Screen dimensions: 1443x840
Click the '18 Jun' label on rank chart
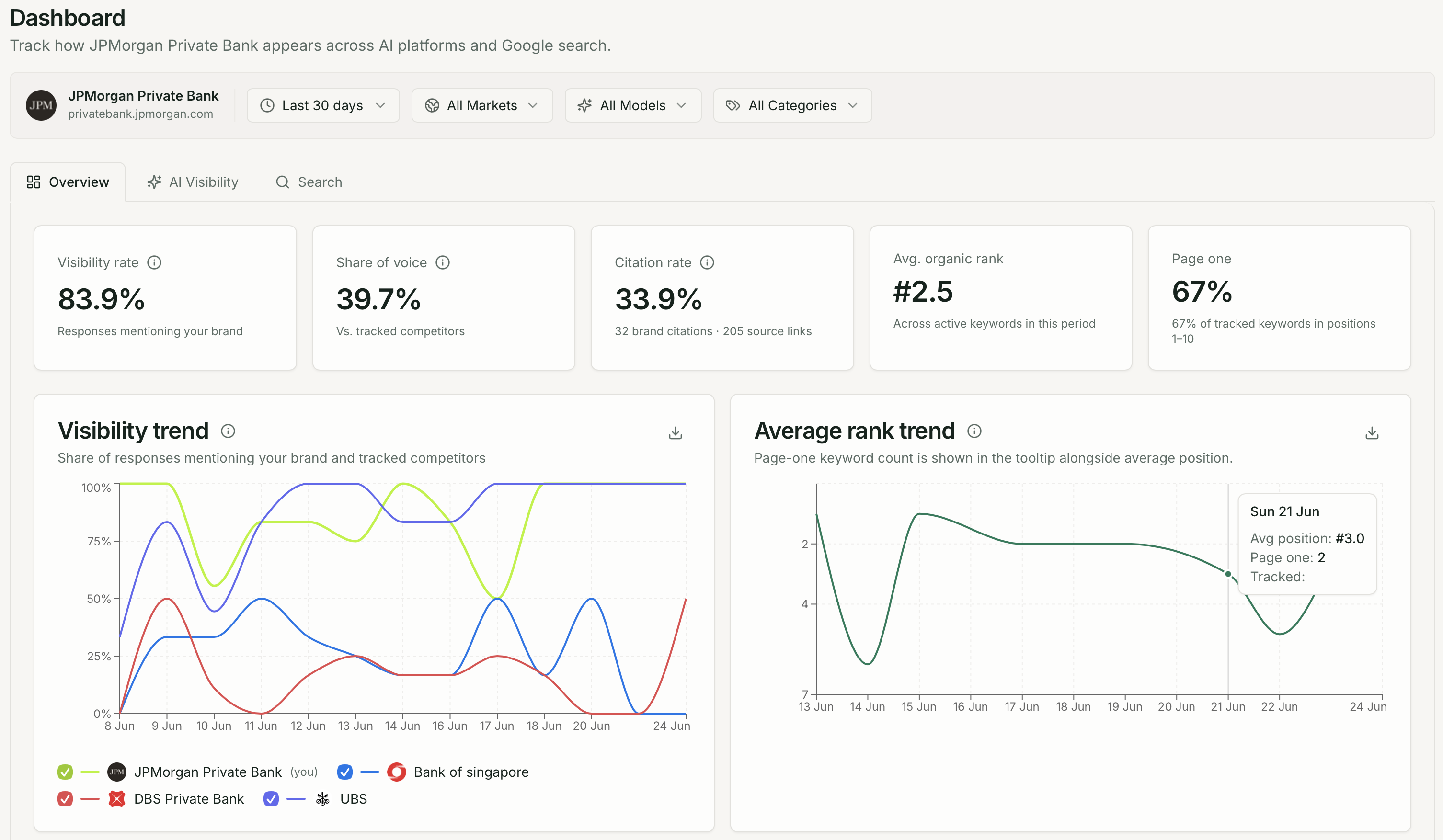(x=1073, y=706)
